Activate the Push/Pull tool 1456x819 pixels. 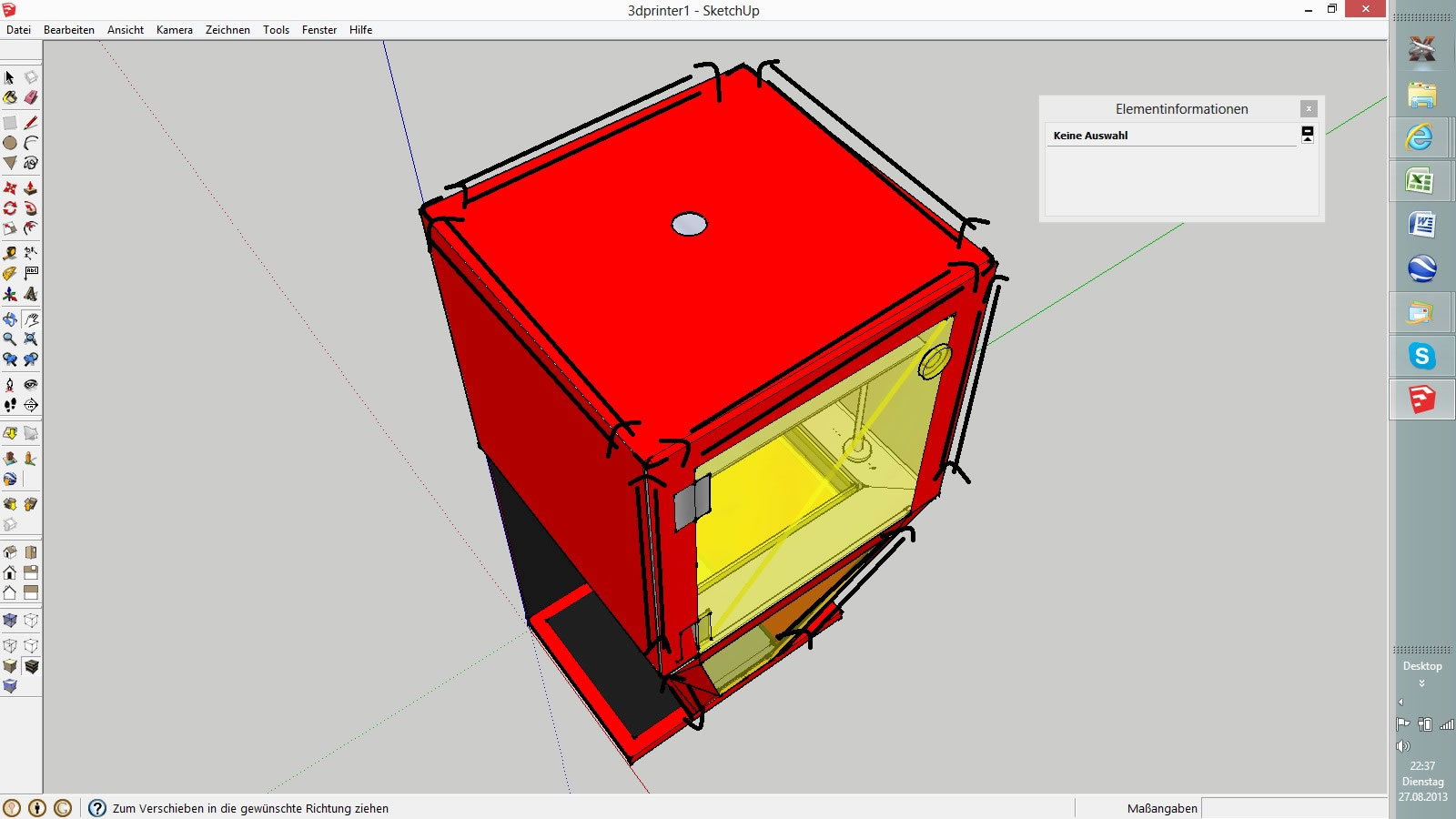pos(31,188)
